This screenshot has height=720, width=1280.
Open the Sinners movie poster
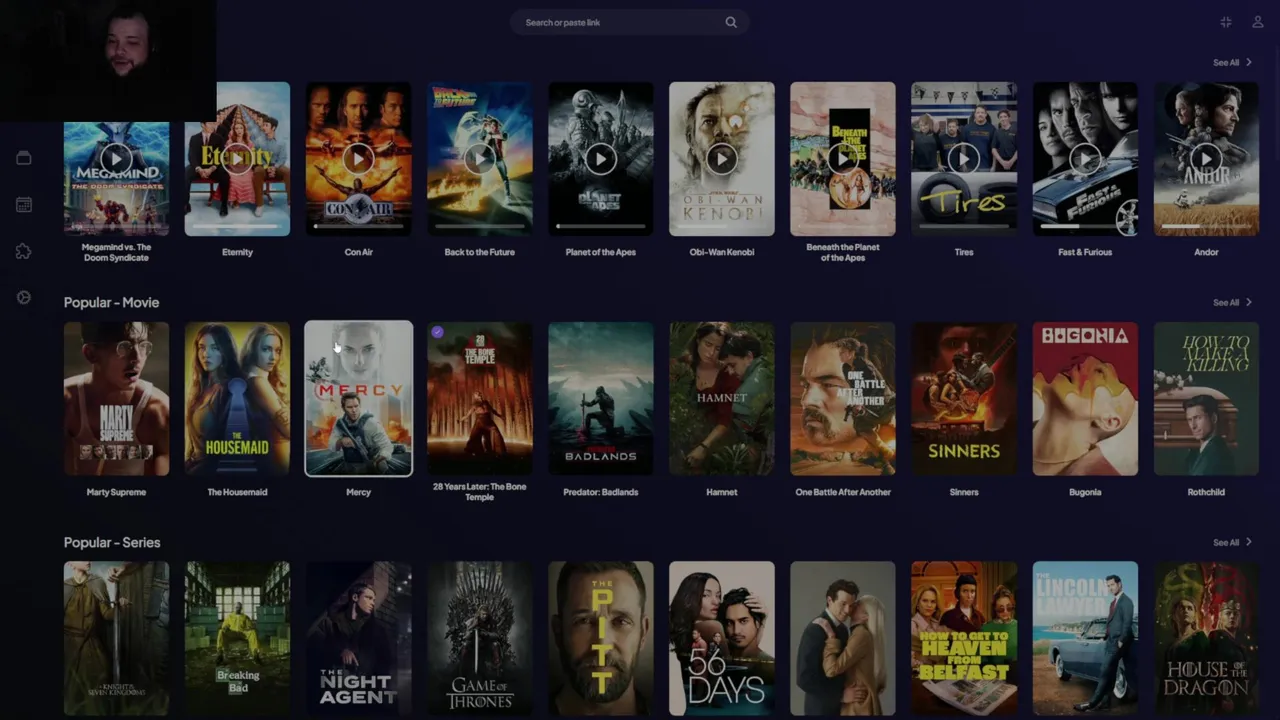964,399
